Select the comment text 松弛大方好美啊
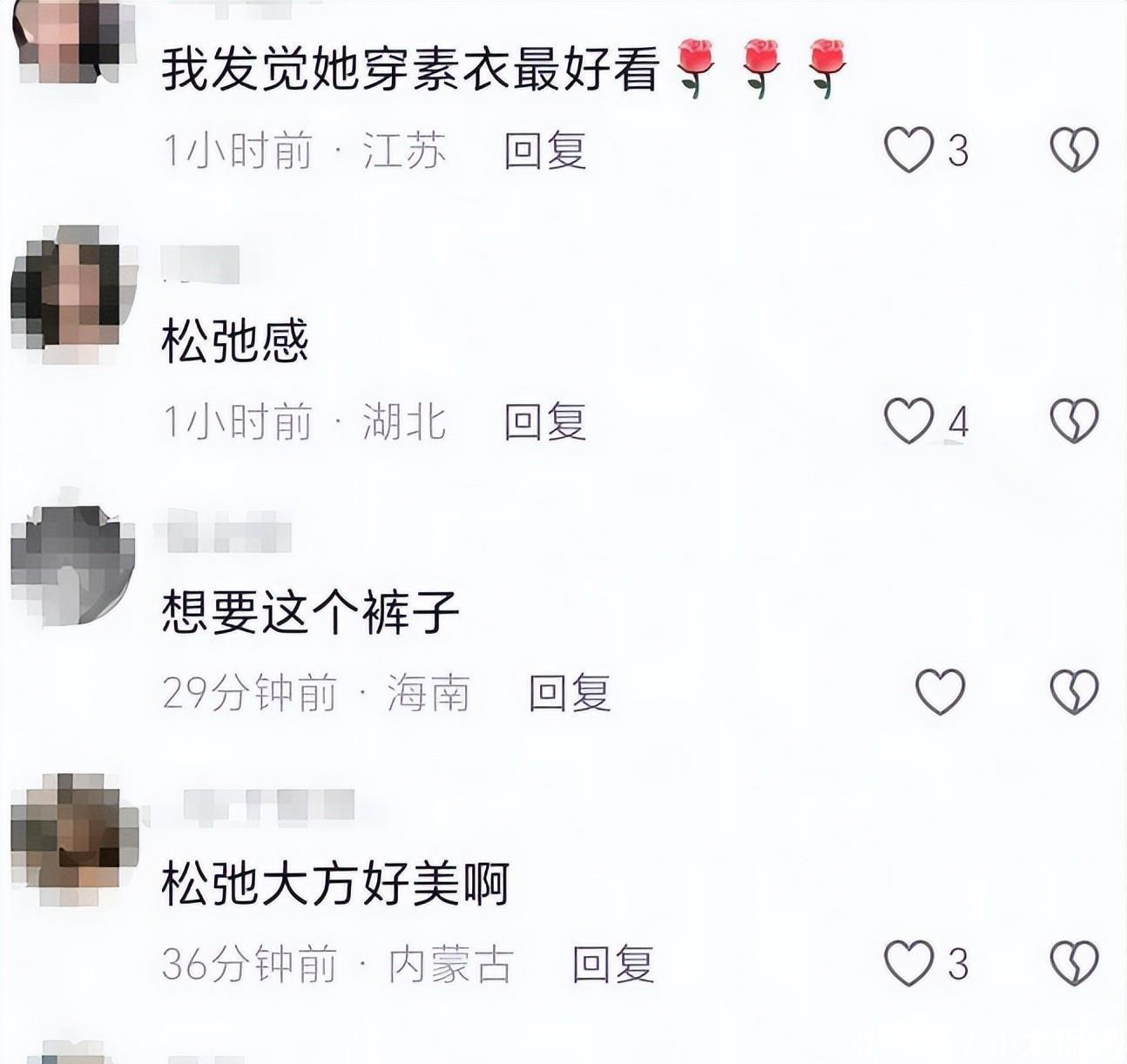The height and width of the screenshot is (1064, 1127). pyautogui.click(x=335, y=883)
